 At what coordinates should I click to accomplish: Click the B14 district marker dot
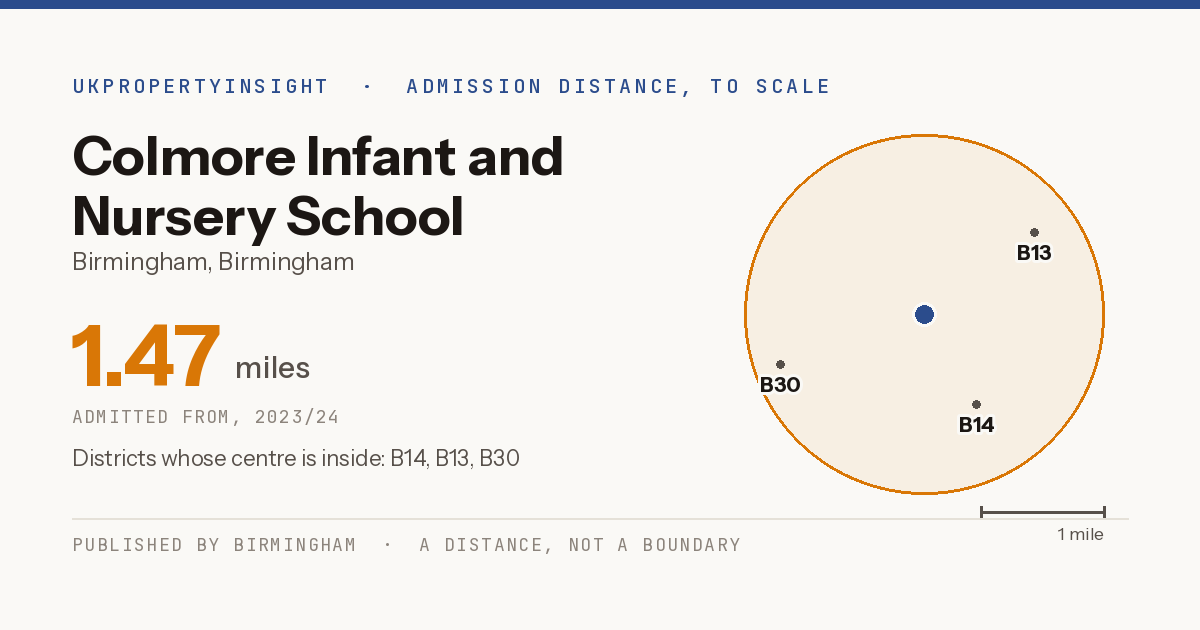click(x=976, y=405)
